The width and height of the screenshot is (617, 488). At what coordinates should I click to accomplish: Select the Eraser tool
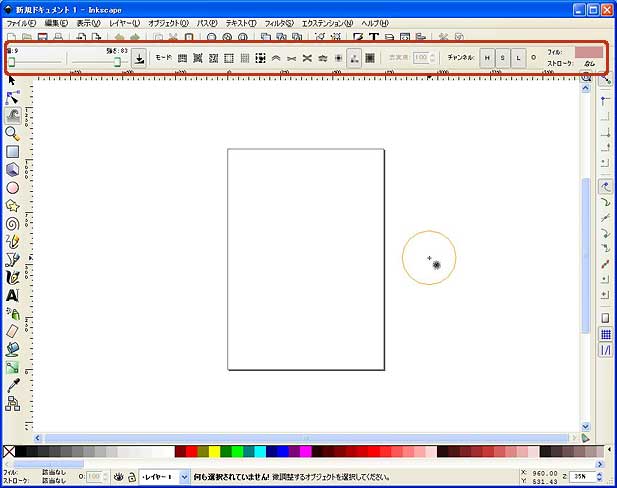coord(13,331)
